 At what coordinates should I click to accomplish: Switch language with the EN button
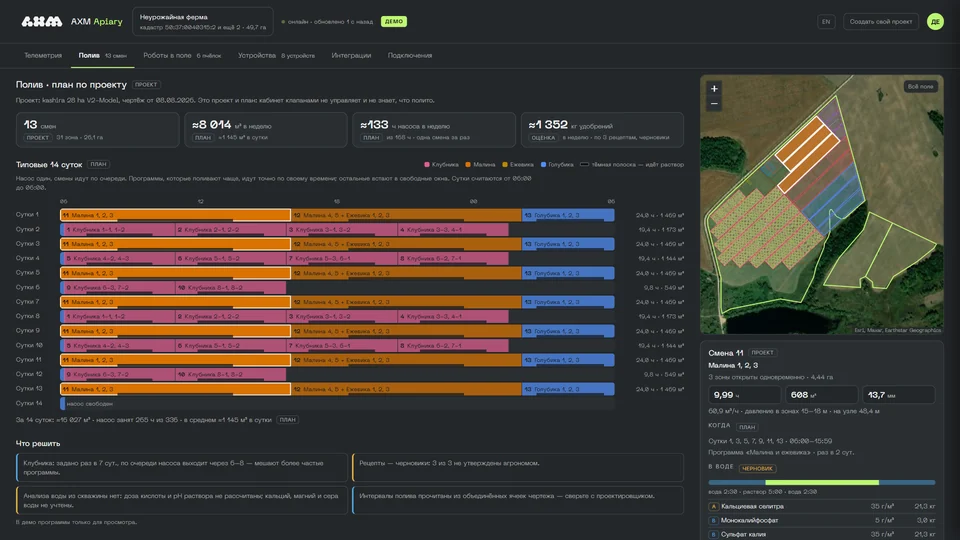point(826,21)
